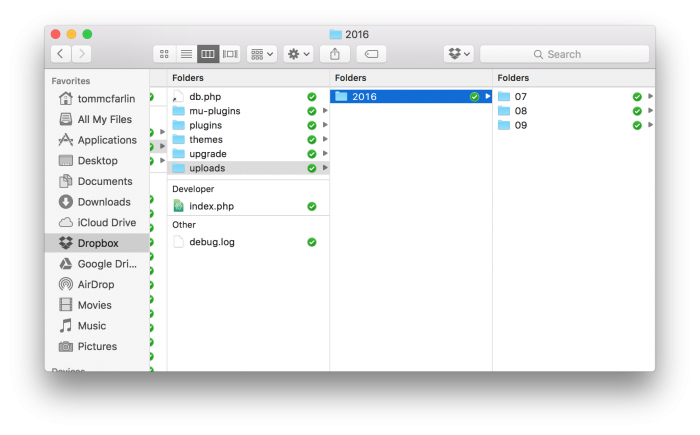Open Music in sidebar
The width and height of the screenshot is (700, 435).
(x=97, y=326)
